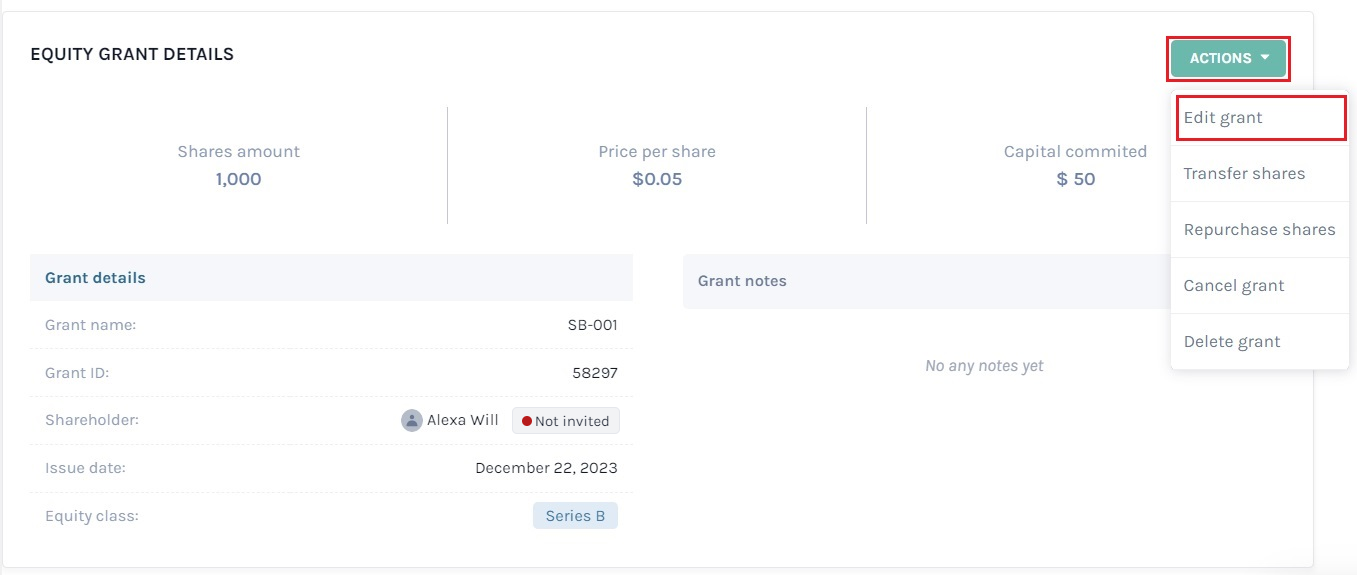Click the Grant notes section header

(x=741, y=281)
